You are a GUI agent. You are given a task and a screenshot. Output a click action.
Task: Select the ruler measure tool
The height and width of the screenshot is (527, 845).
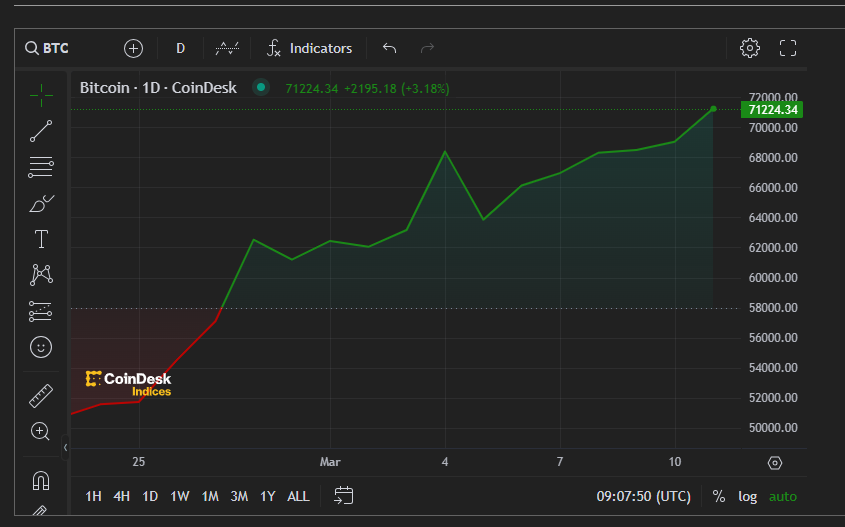coord(41,396)
